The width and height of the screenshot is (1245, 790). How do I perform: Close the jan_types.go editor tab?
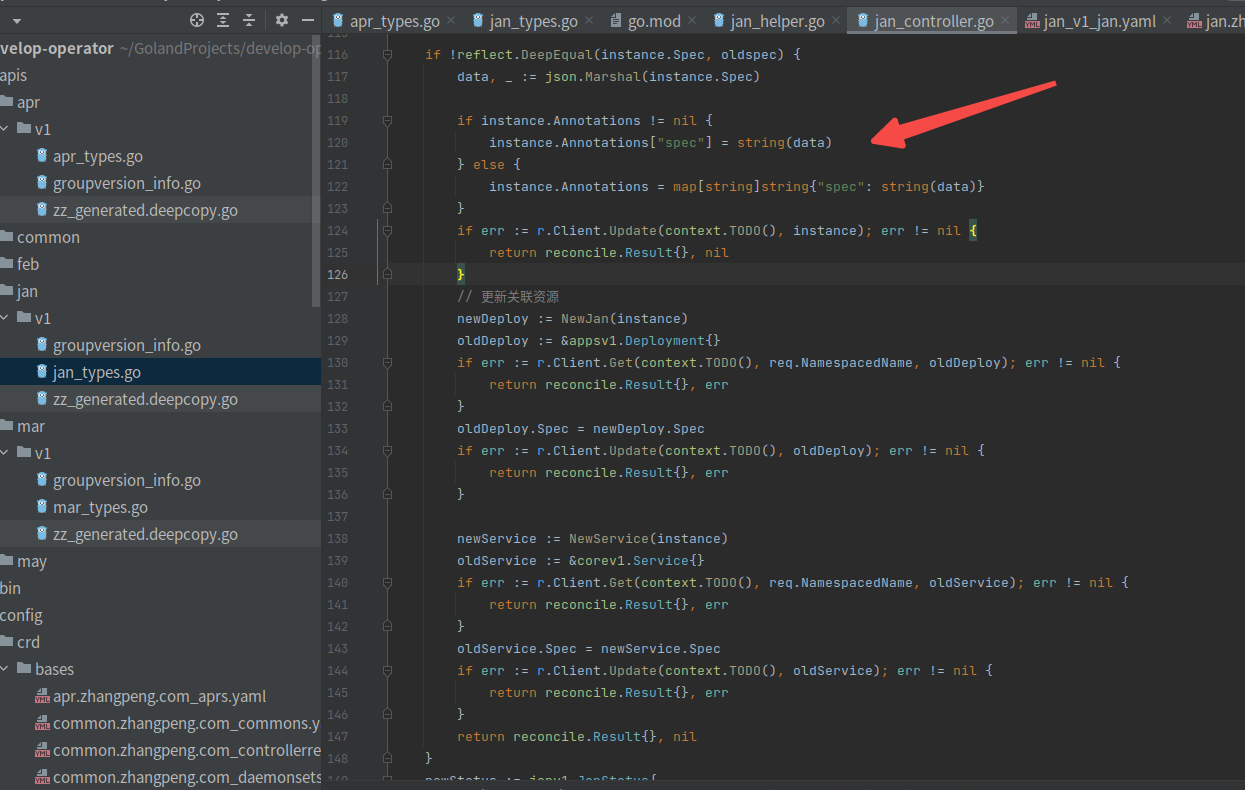(x=590, y=21)
